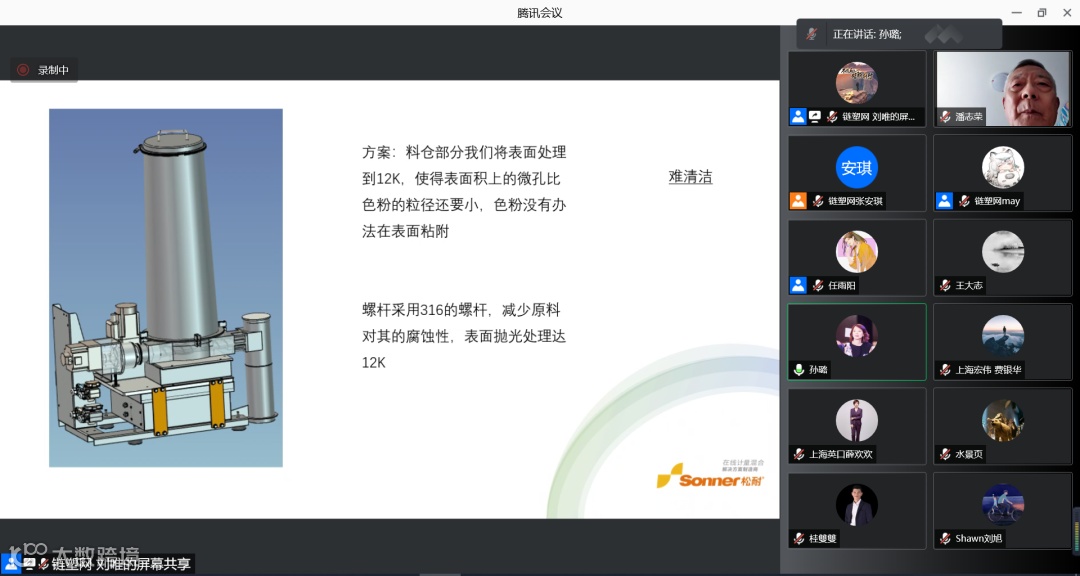Click the muted mic icon next to 链塑网张安琪

tap(818, 200)
